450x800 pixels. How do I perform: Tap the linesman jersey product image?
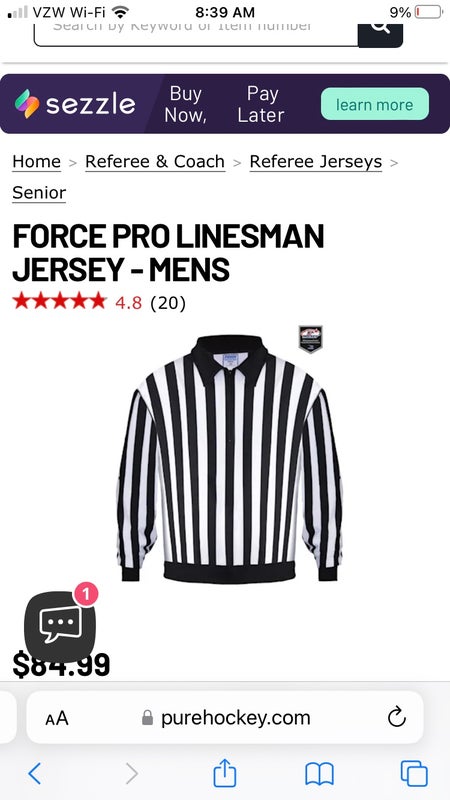click(x=230, y=458)
